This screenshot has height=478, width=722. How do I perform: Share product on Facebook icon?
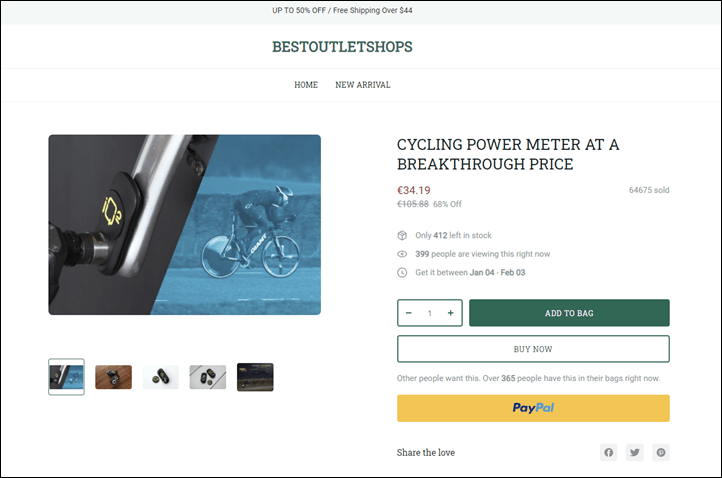click(x=608, y=452)
